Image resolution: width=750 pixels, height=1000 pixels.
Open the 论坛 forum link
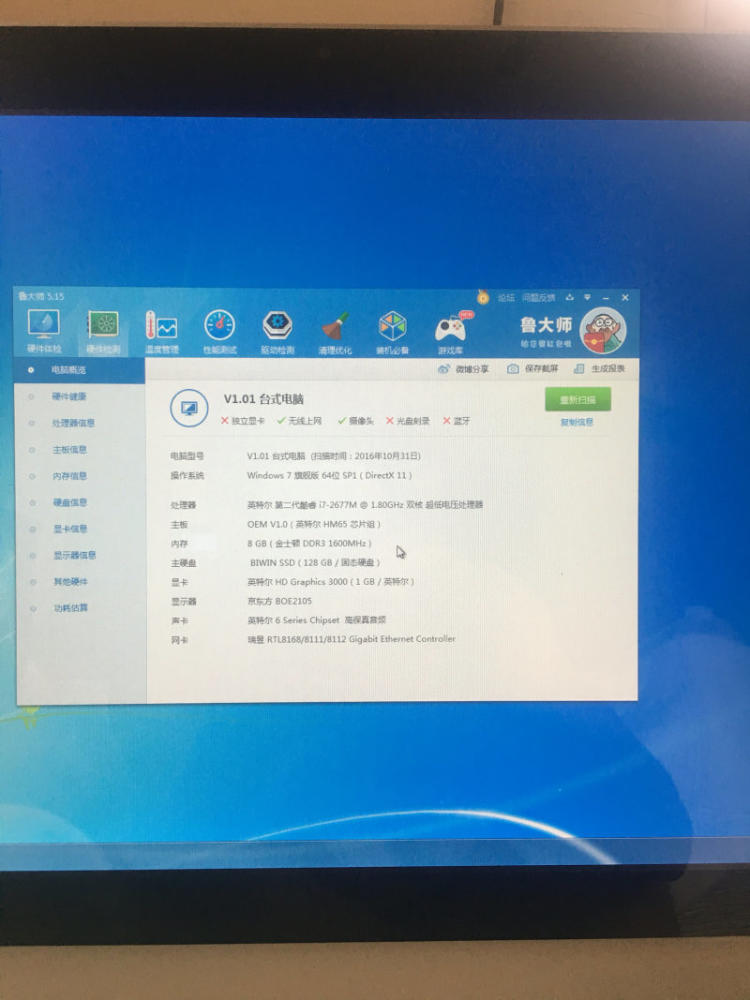click(x=506, y=297)
